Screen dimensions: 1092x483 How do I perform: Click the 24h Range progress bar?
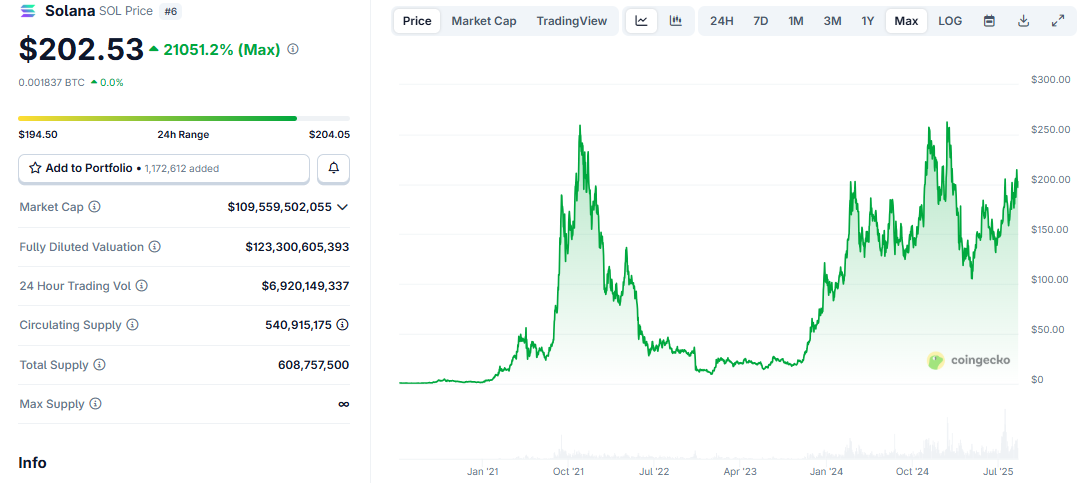point(184,118)
